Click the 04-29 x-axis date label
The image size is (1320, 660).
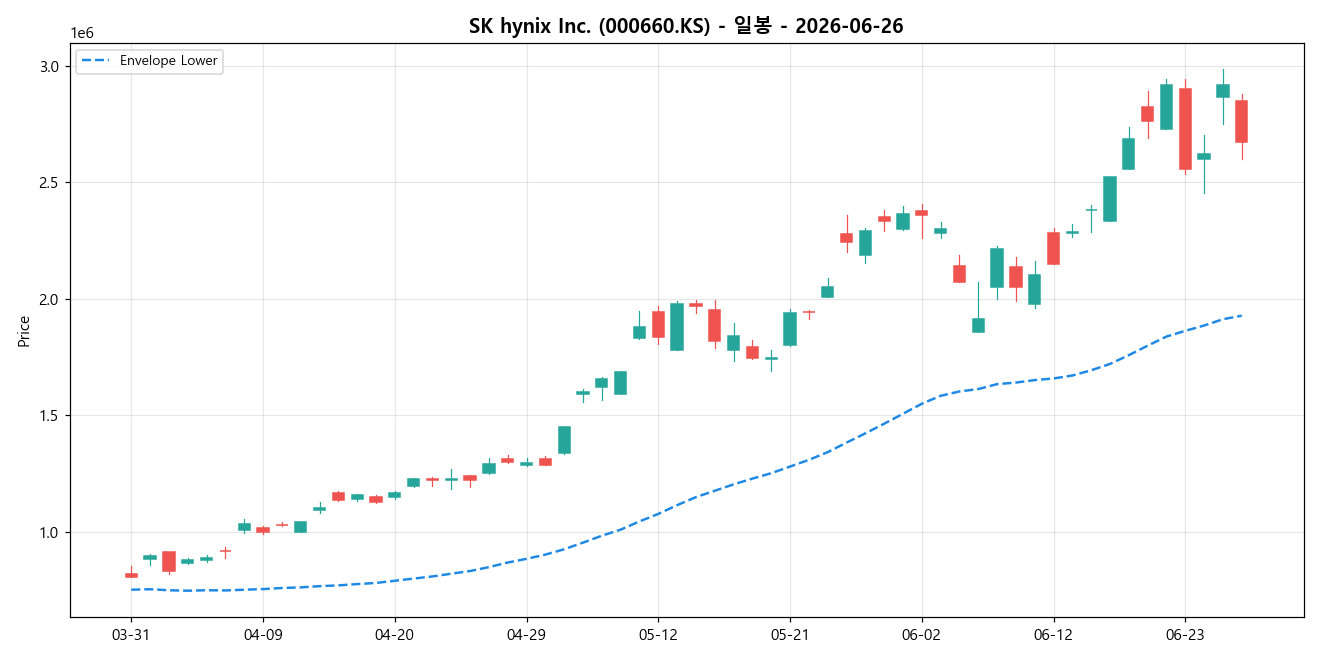click(x=527, y=634)
